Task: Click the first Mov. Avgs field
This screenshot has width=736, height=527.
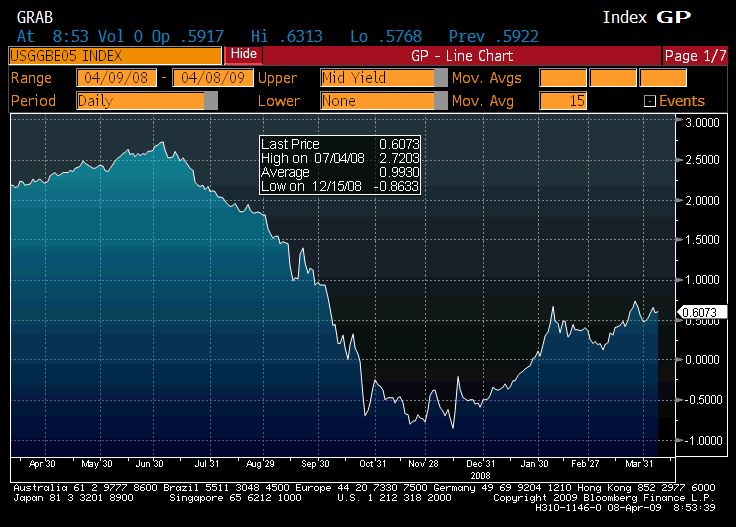Action: coord(562,78)
